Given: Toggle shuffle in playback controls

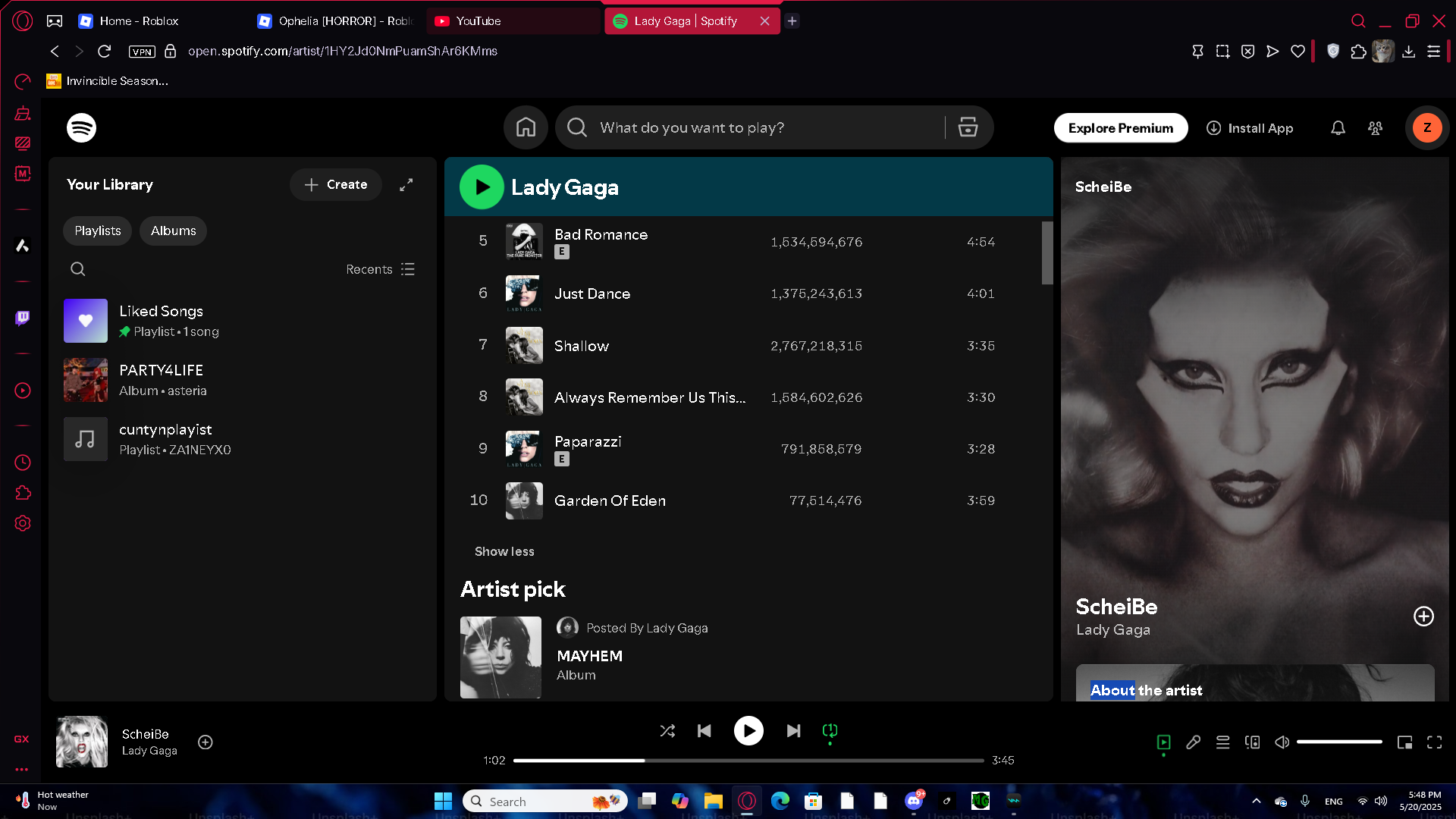Looking at the screenshot, I should tap(667, 731).
